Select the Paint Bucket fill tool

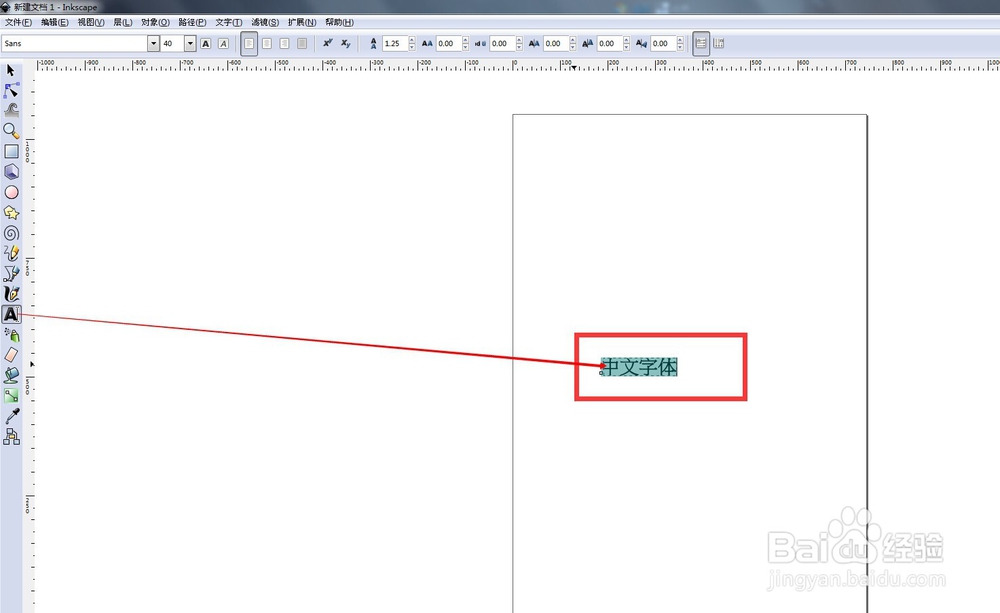coord(11,376)
